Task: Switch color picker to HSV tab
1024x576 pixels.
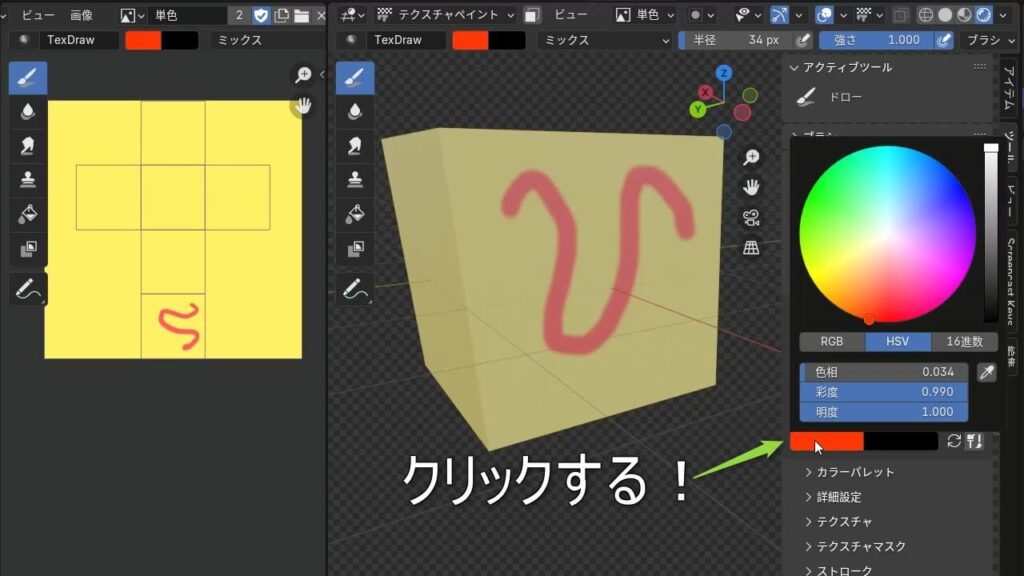Action: (897, 342)
